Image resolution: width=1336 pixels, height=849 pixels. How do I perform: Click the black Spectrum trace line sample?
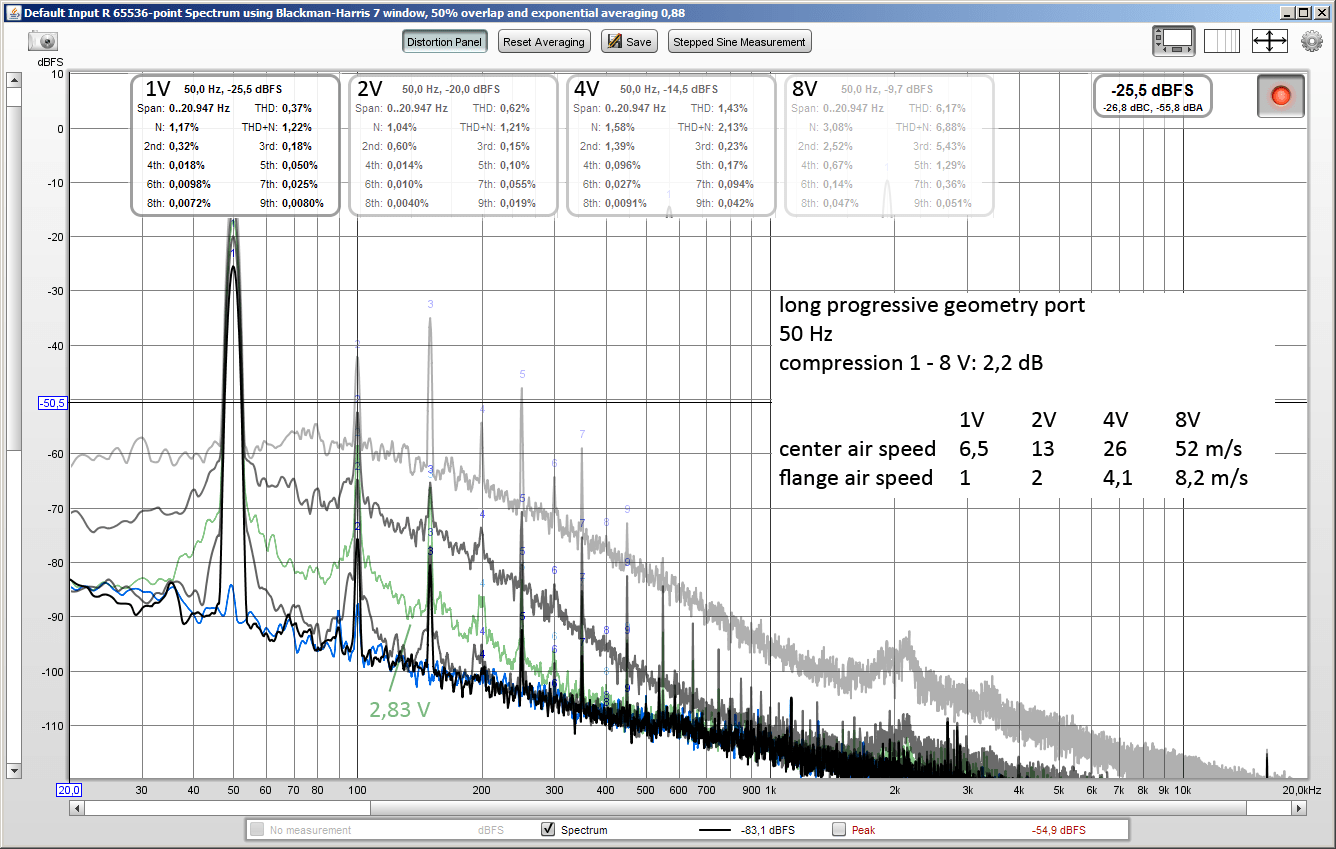[x=716, y=830]
